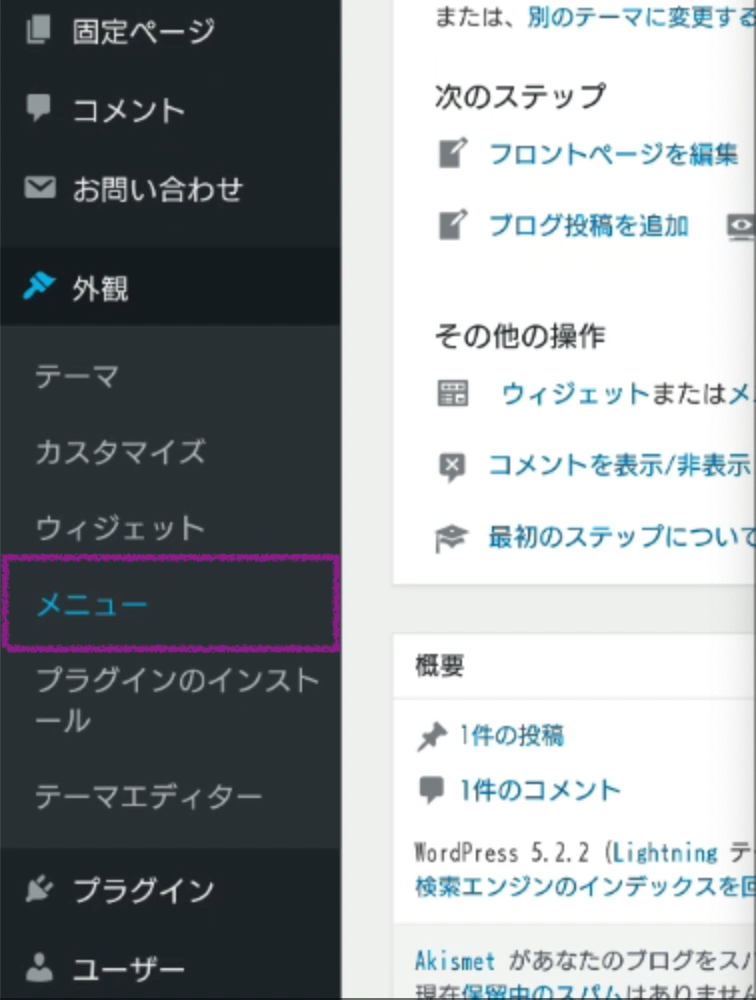Expand the 外観 sidebar section

point(100,289)
